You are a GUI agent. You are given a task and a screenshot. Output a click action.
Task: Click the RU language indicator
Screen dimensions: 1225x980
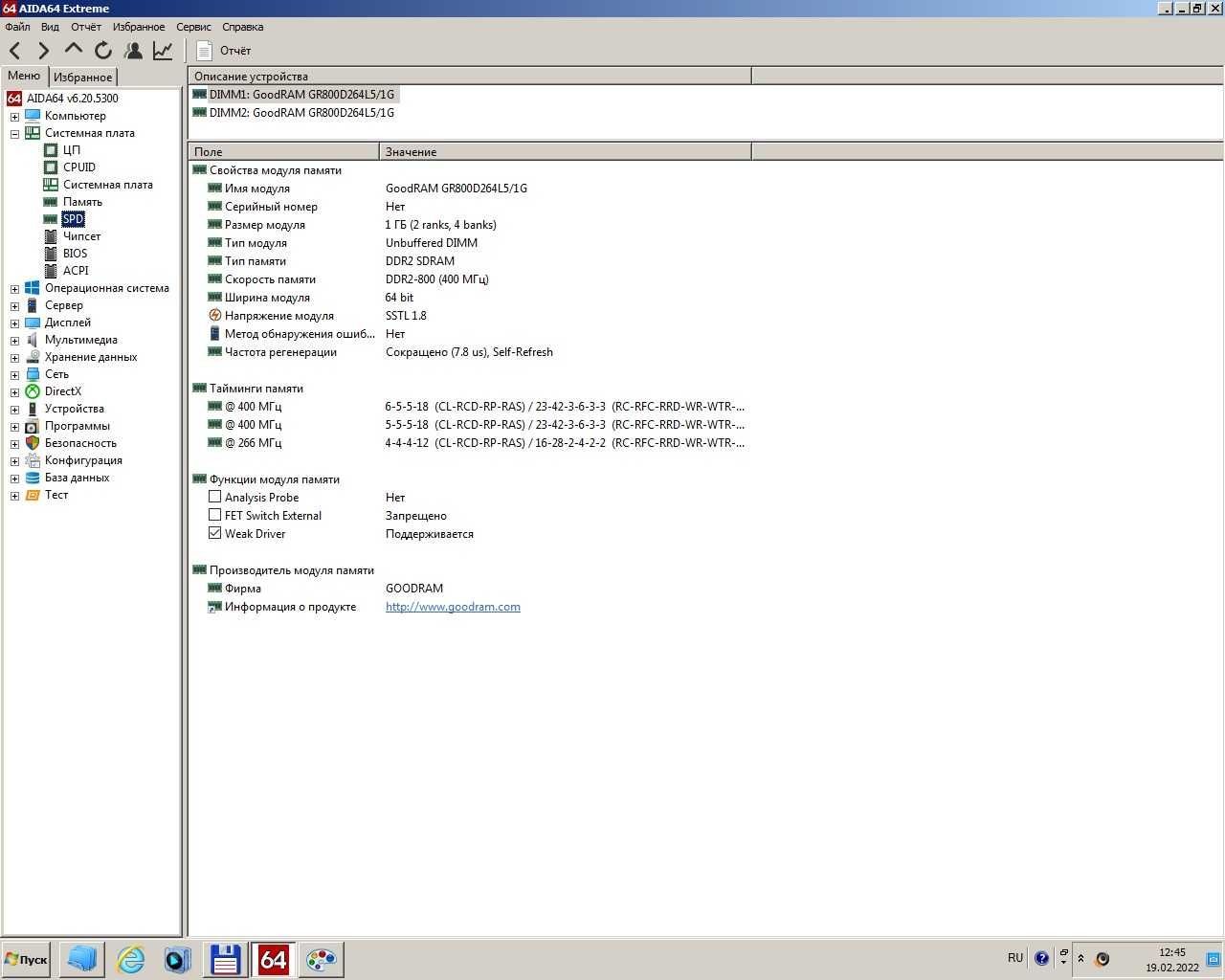click(1015, 958)
